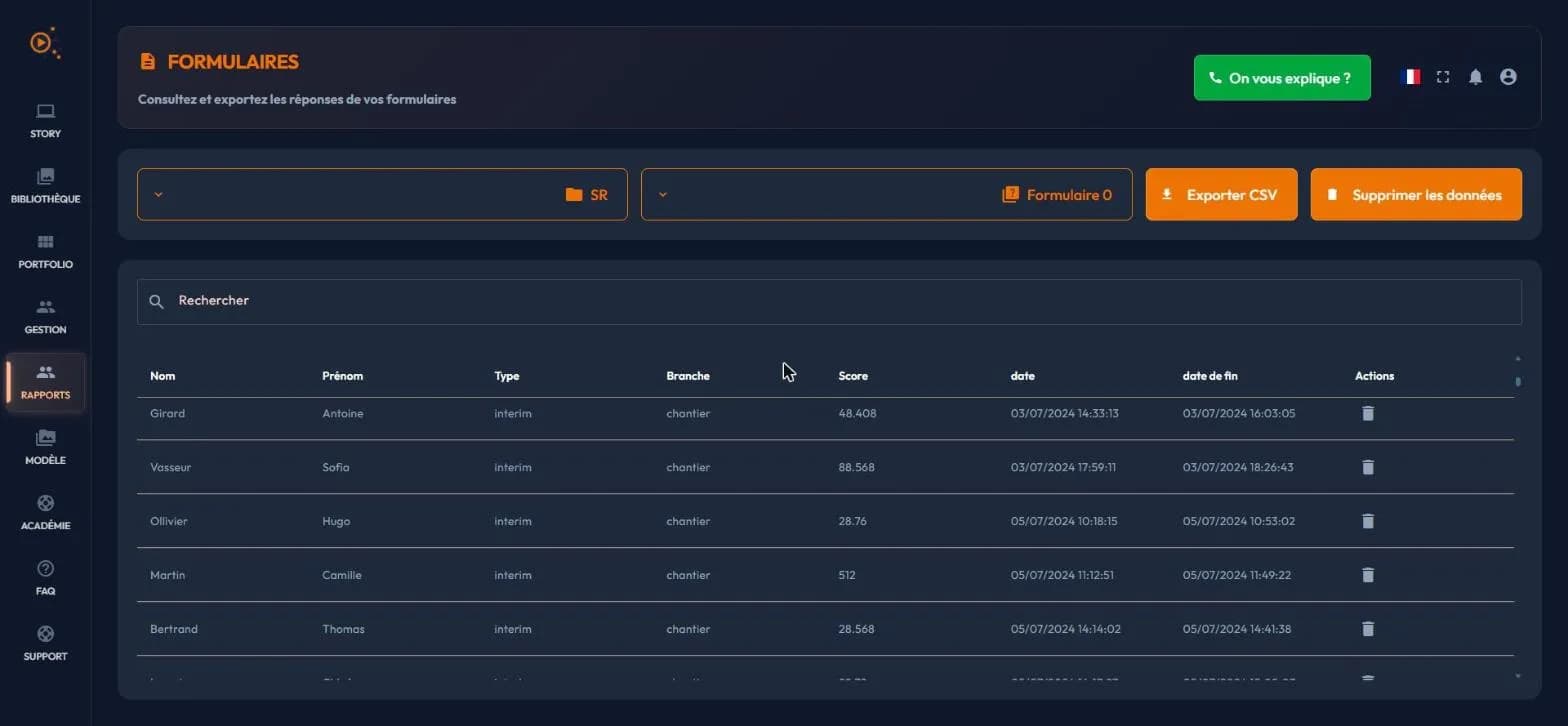Viewport: 1568px width, 726px height.
Task: Sort by the 'date' column header
Action: pos(1022,376)
